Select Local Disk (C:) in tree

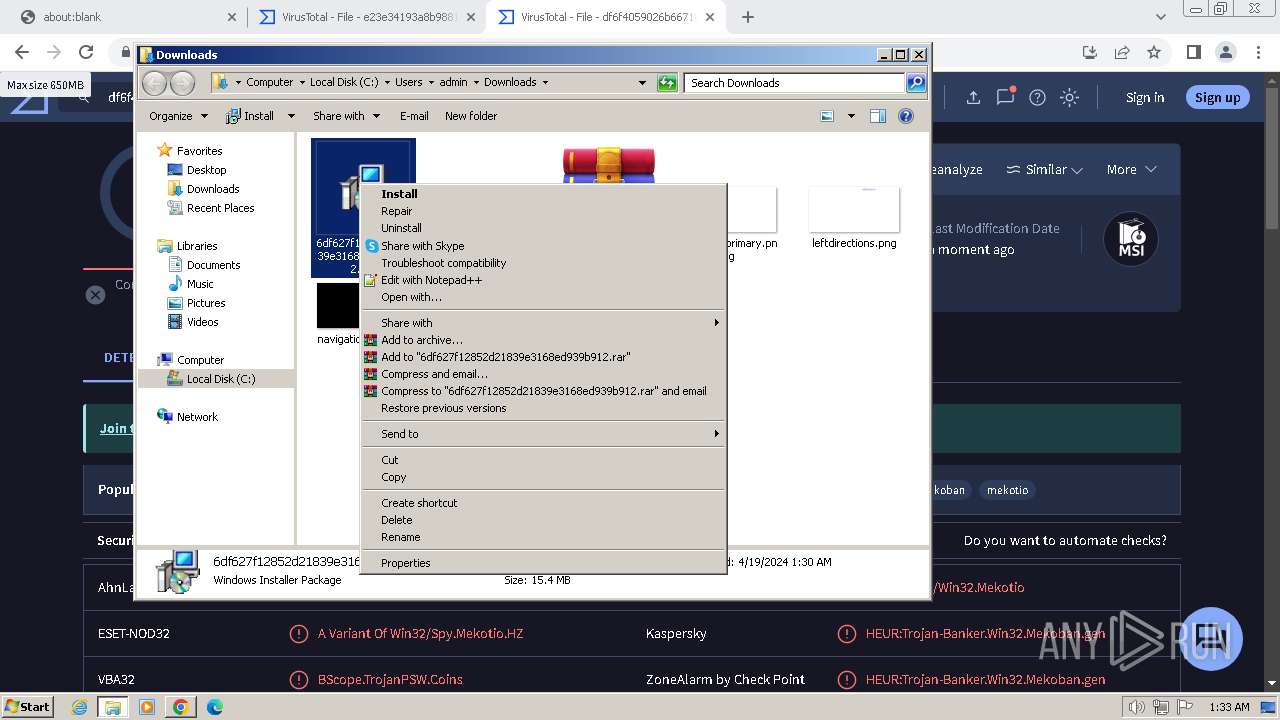(x=220, y=379)
